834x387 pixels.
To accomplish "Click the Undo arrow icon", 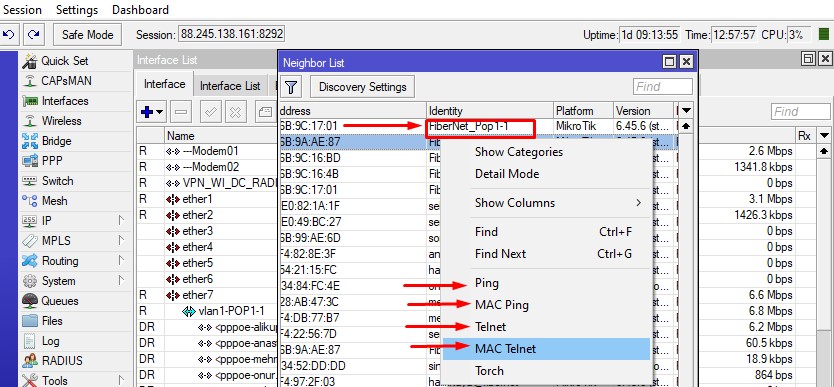I will [x=9, y=35].
